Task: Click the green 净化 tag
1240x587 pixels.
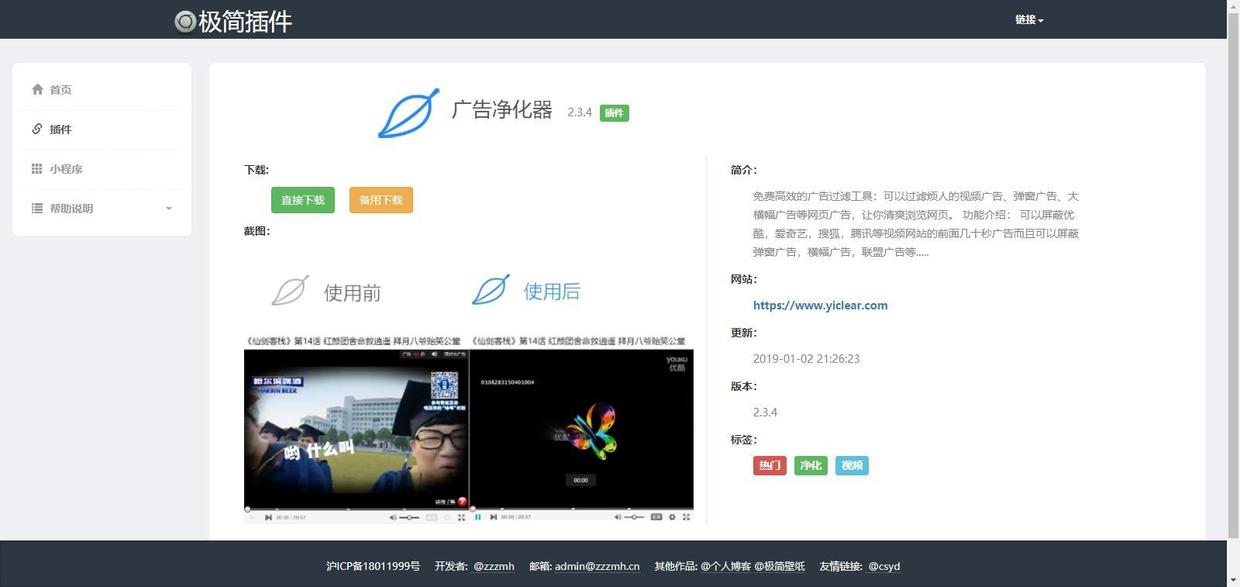Action: click(x=811, y=465)
